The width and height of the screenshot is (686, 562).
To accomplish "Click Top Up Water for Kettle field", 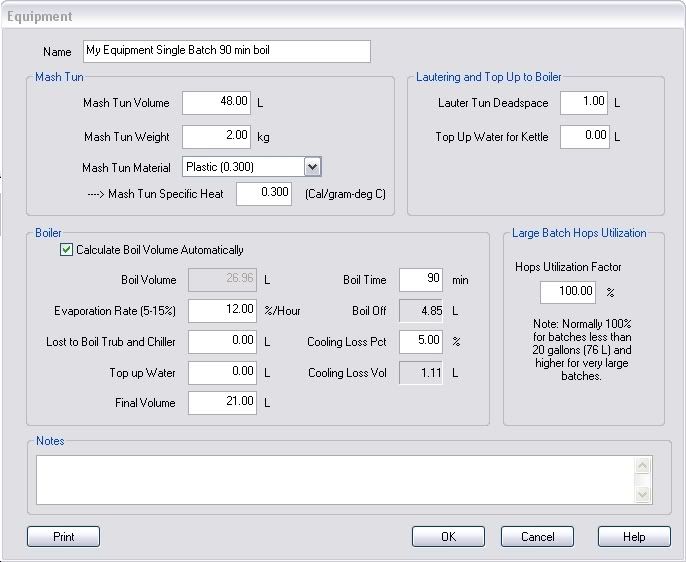I will coord(585,137).
